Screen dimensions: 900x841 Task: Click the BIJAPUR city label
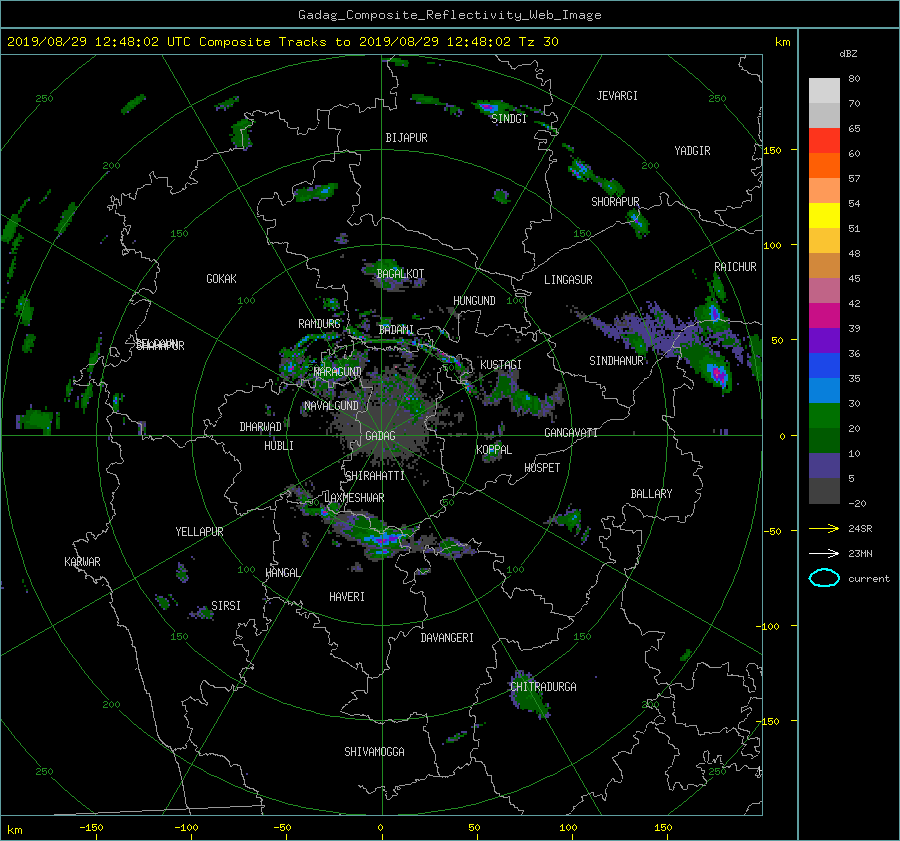coord(406,138)
